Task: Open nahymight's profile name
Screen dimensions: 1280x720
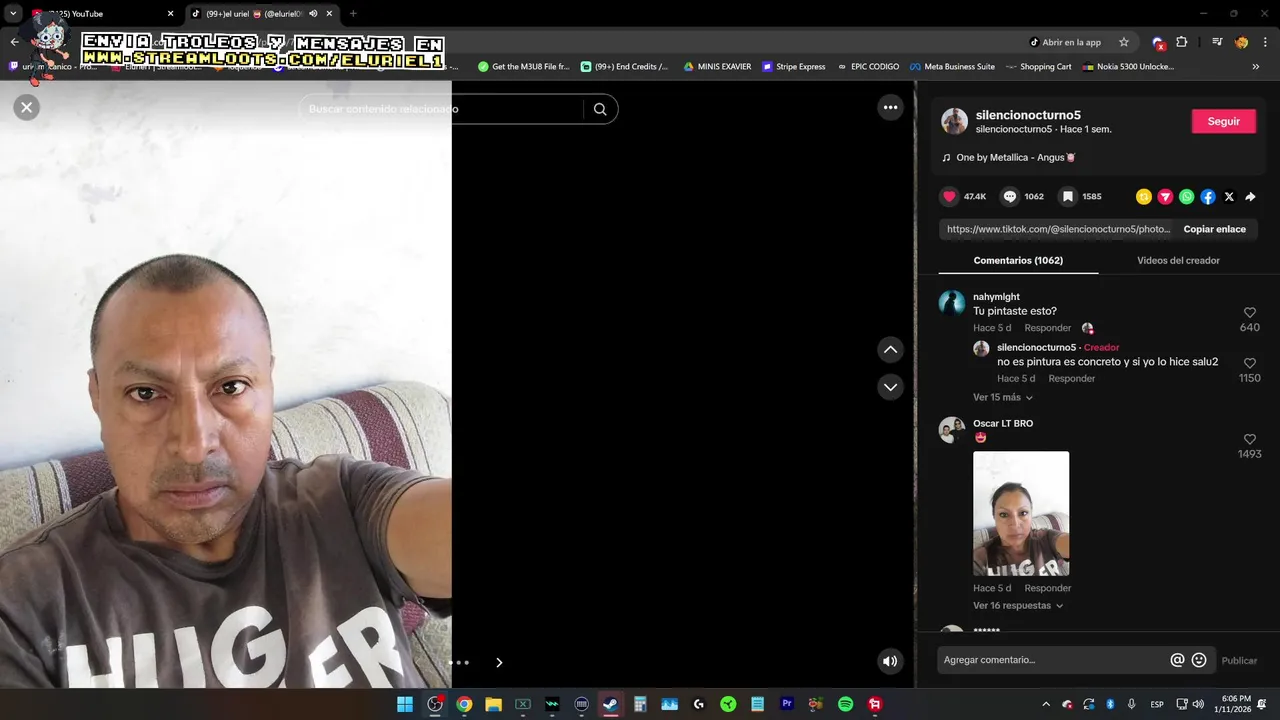Action: pyautogui.click(x=996, y=297)
